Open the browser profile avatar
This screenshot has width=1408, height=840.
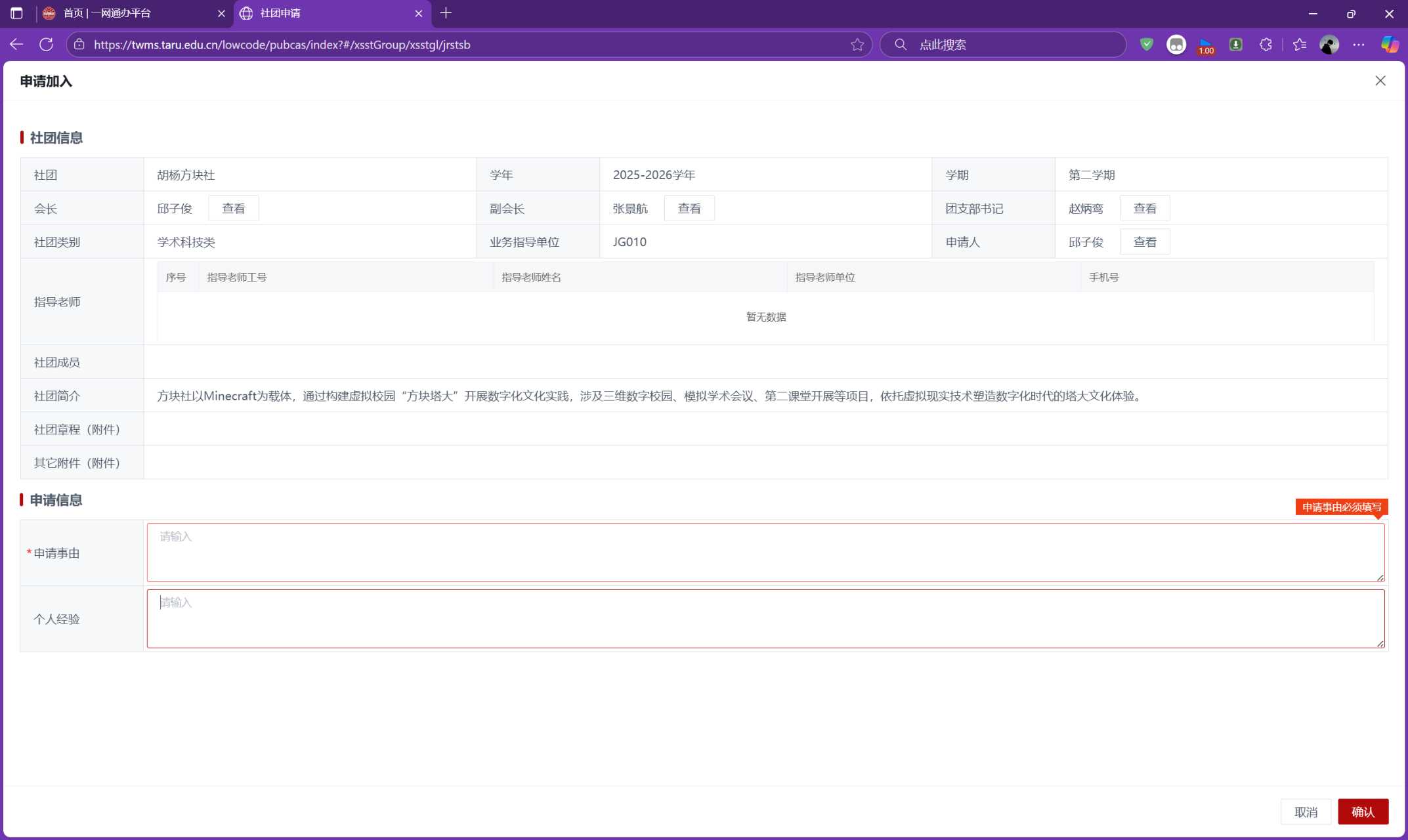(x=1329, y=45)
